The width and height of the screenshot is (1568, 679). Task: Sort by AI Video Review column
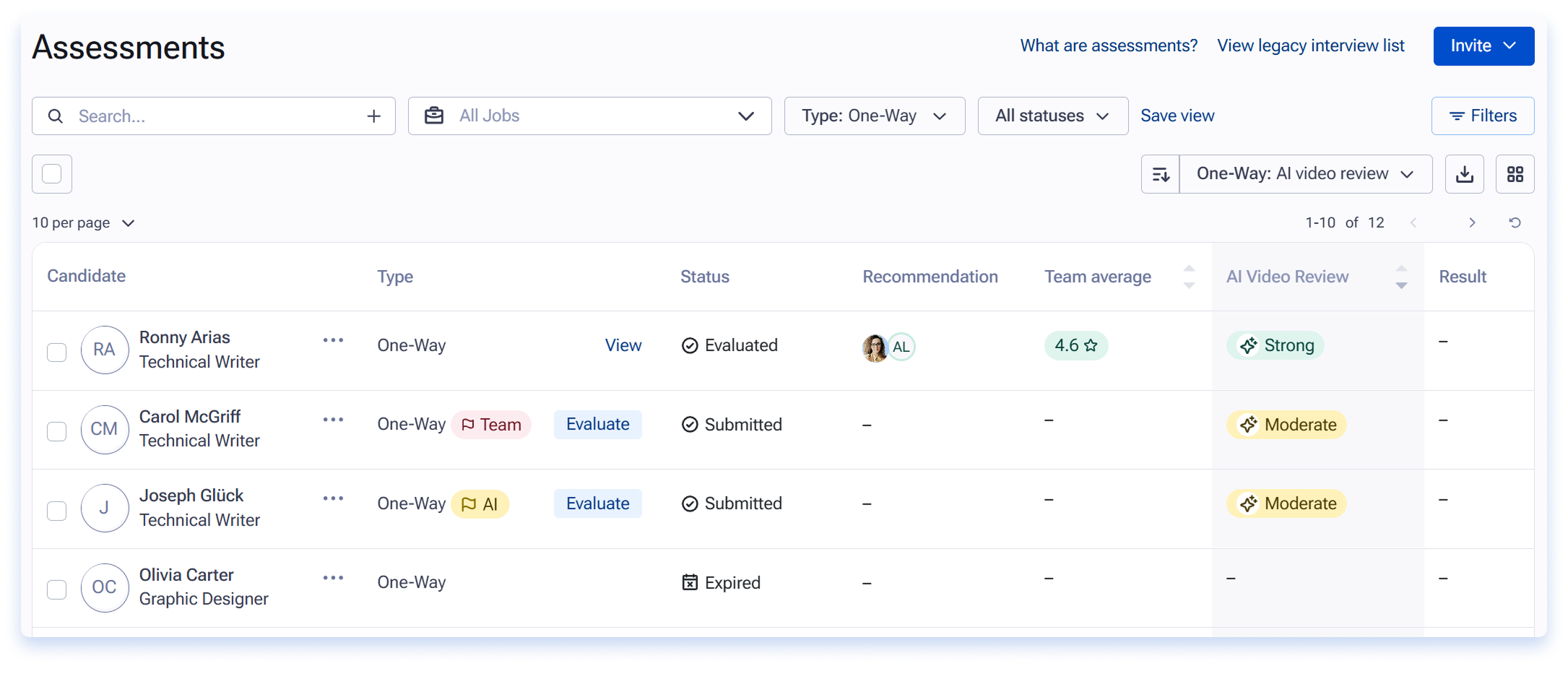[x=1400, y=277]
